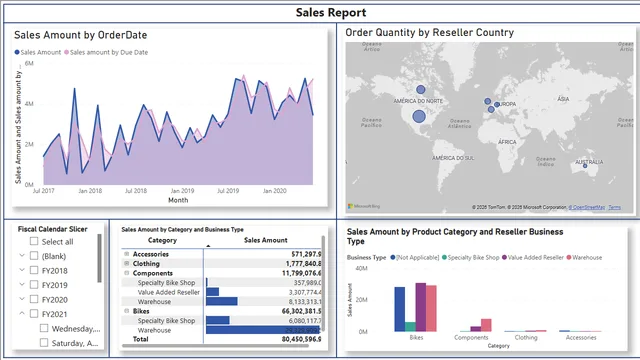Screen dimensions: 640x360
Task: Open the Terms link on the map
Action: 614,207
